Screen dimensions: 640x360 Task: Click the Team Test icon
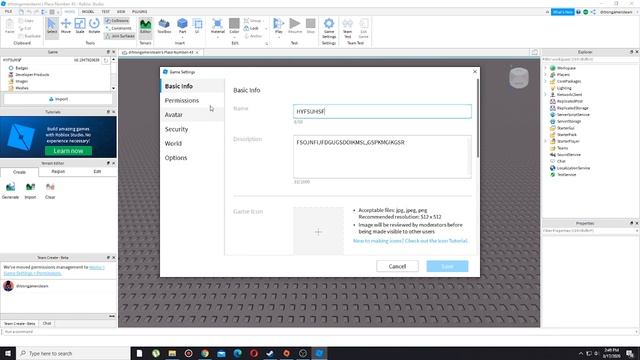tap(347, 28)
